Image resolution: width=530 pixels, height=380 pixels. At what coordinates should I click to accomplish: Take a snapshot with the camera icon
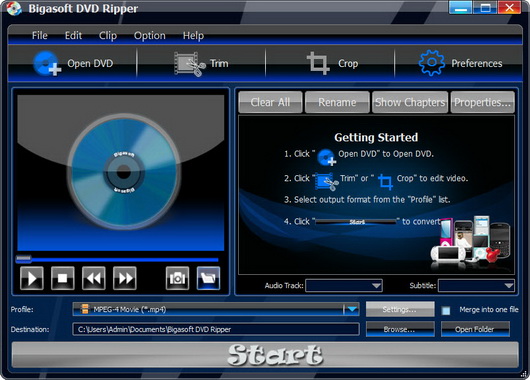(177, 278)
